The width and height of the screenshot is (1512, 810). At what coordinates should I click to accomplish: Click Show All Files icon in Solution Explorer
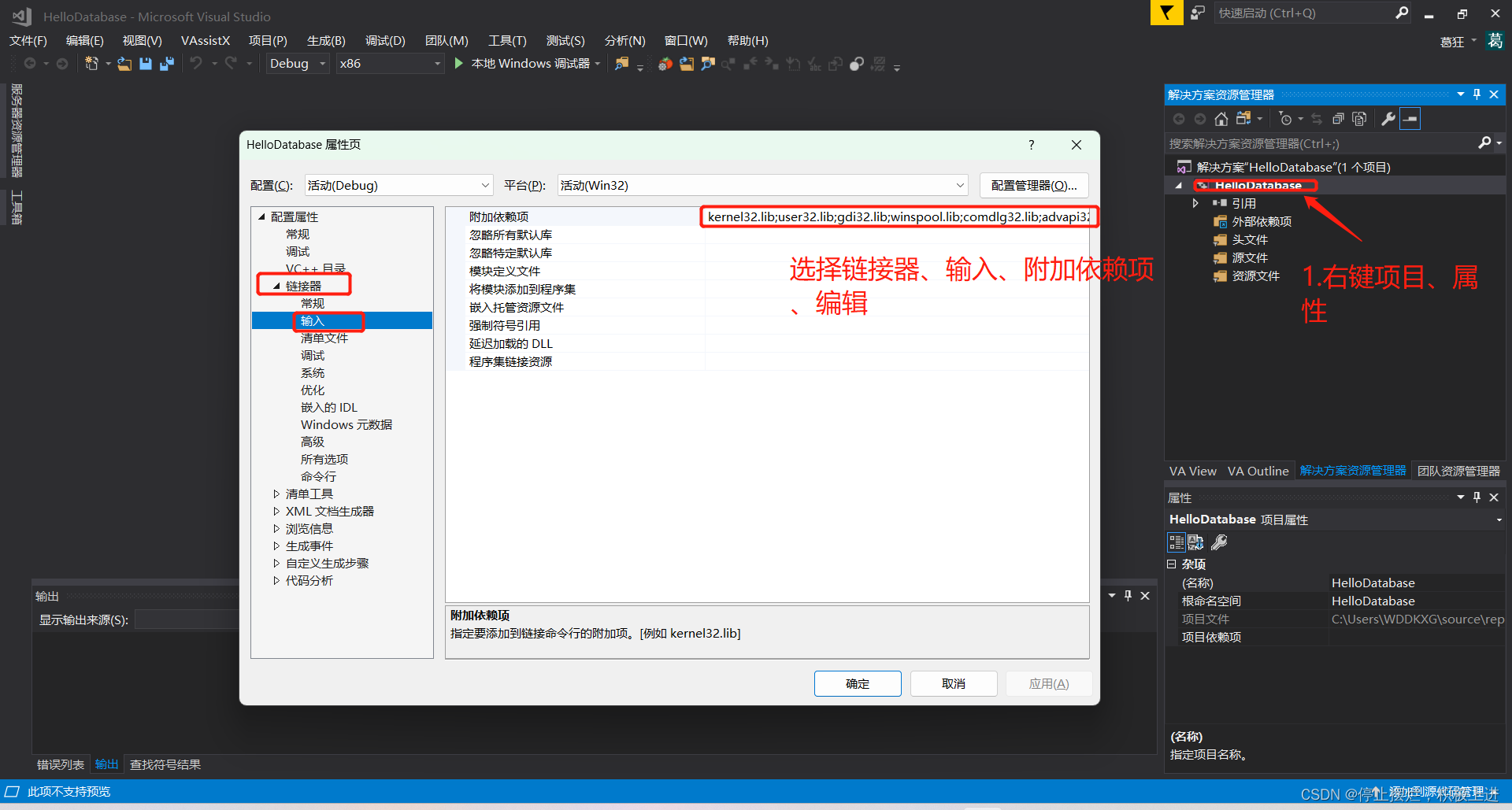(1359, 119)
